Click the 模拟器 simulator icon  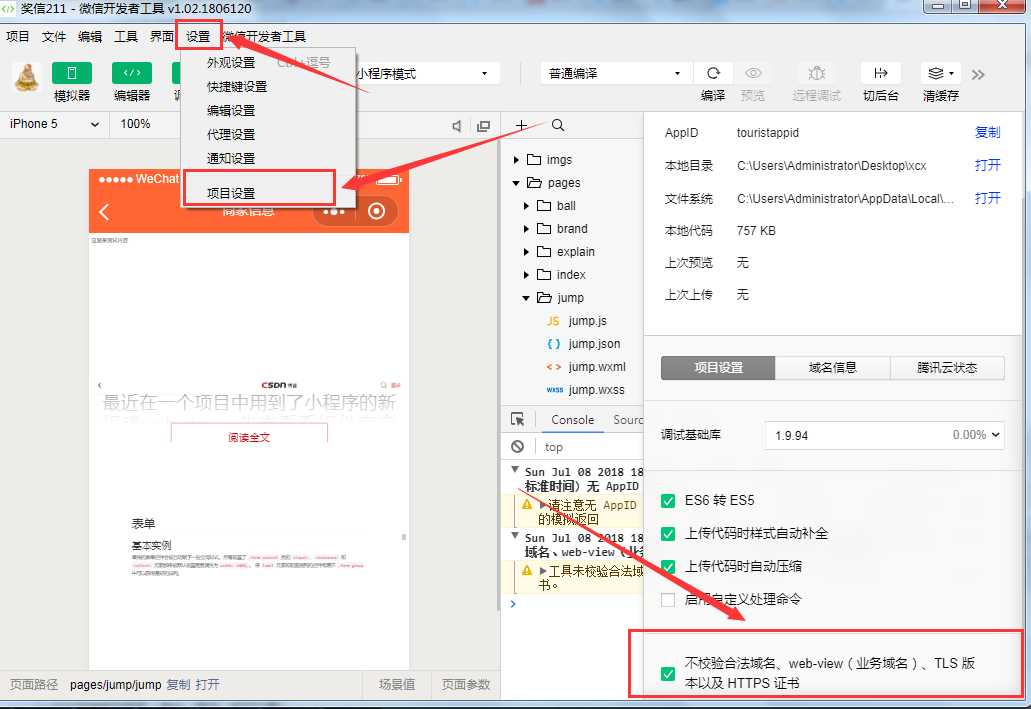point(71,74)
